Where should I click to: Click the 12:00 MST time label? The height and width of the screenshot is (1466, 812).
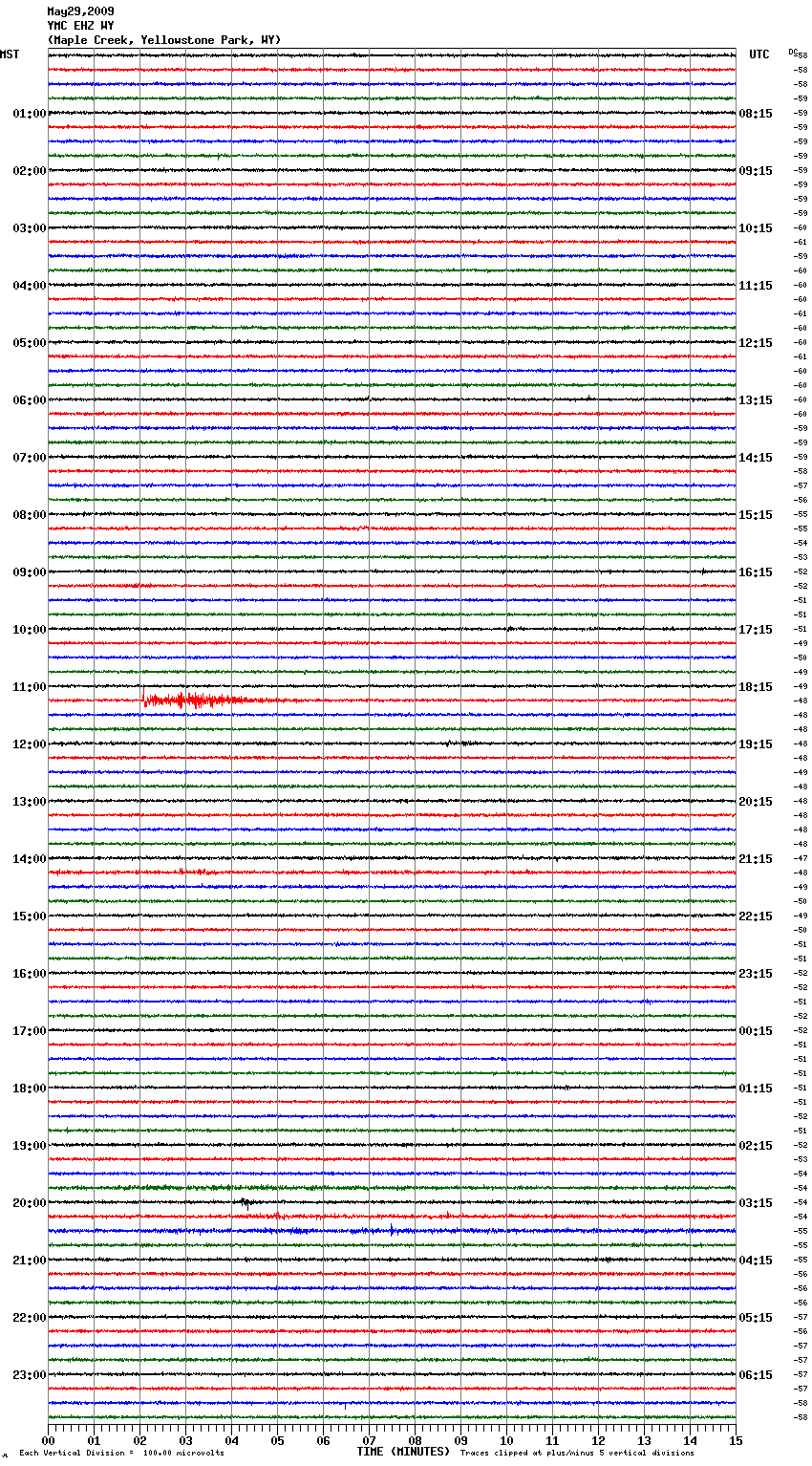click(30, 744)
